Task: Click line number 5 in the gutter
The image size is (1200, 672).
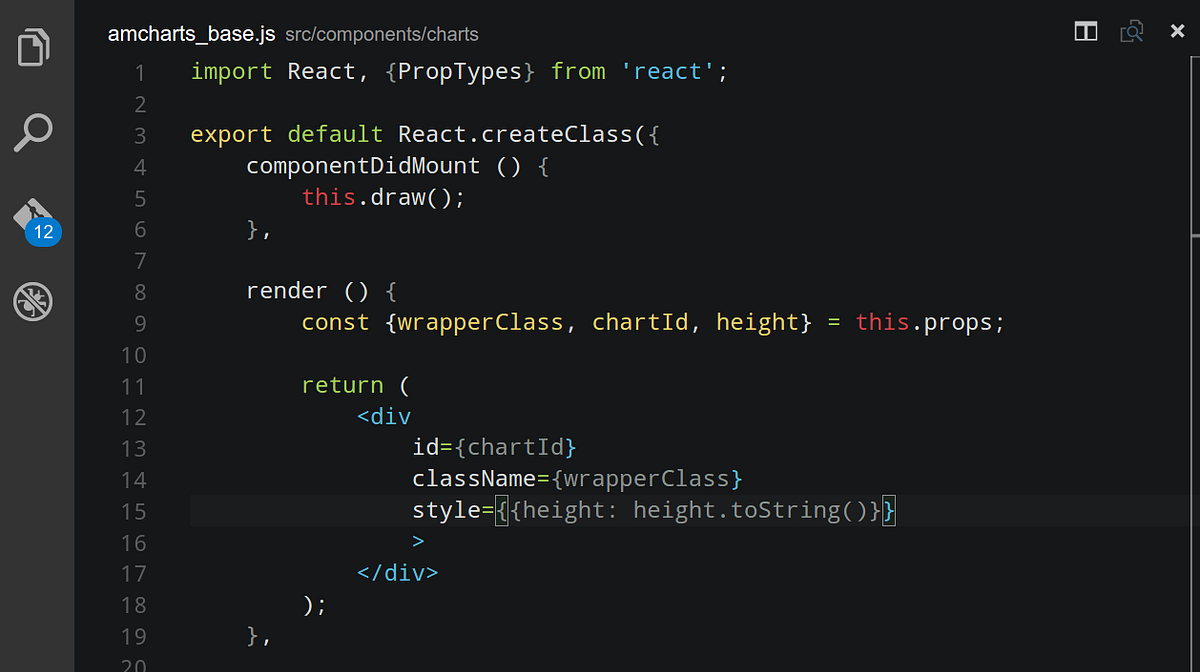Action: point(140,196)
